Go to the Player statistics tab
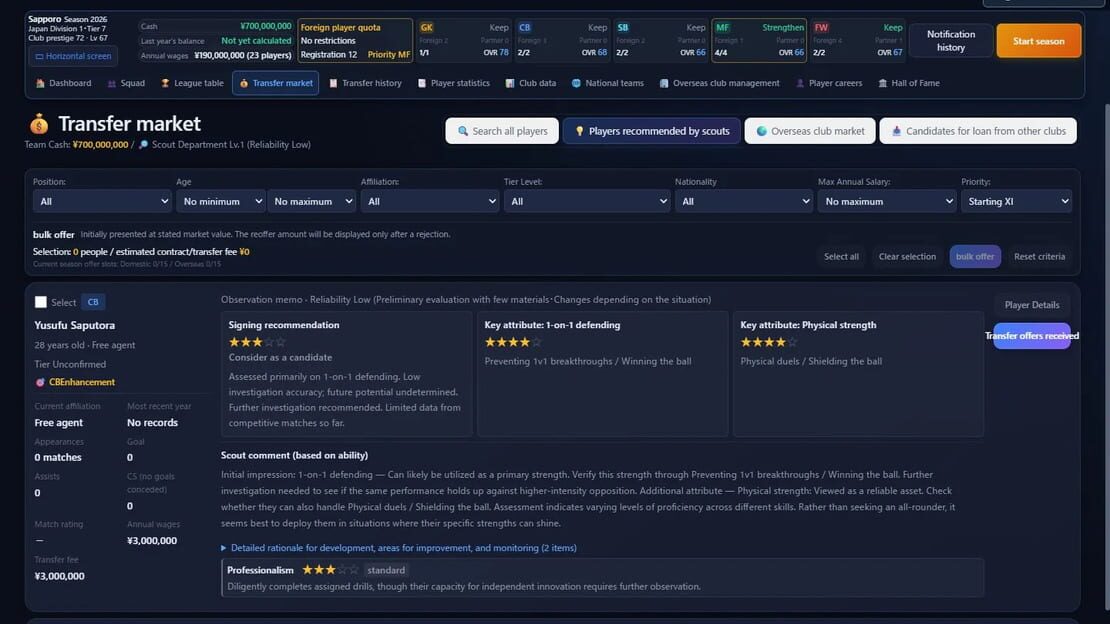Viewport: 1110px width, 624px height. (x=453, y=84)
